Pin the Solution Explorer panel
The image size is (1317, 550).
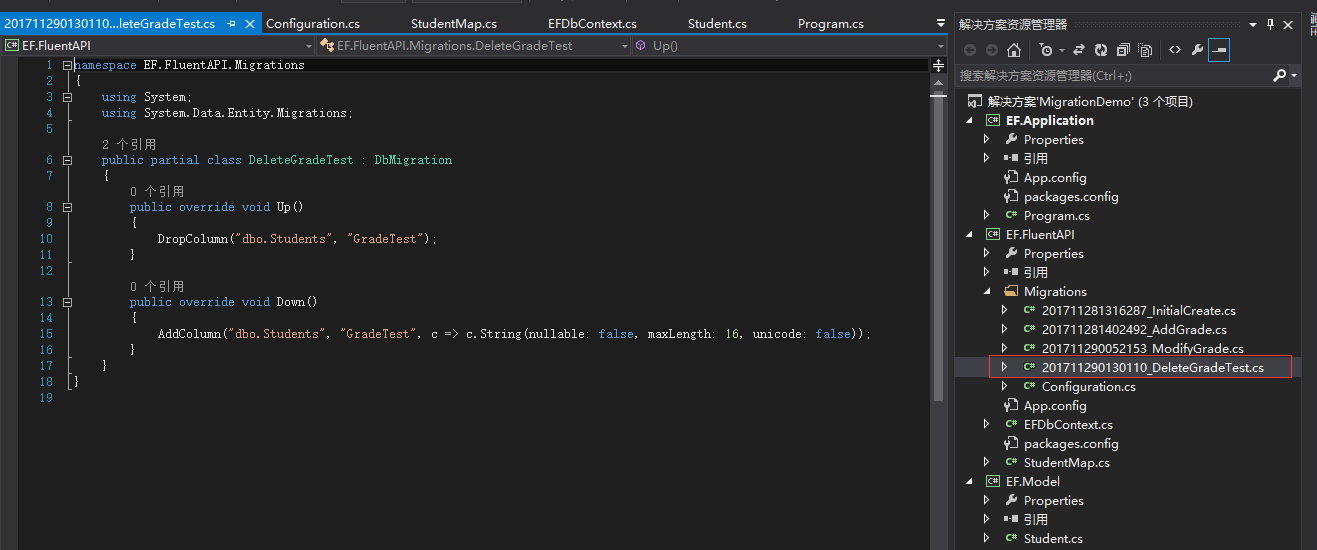tap(1271, 24)
